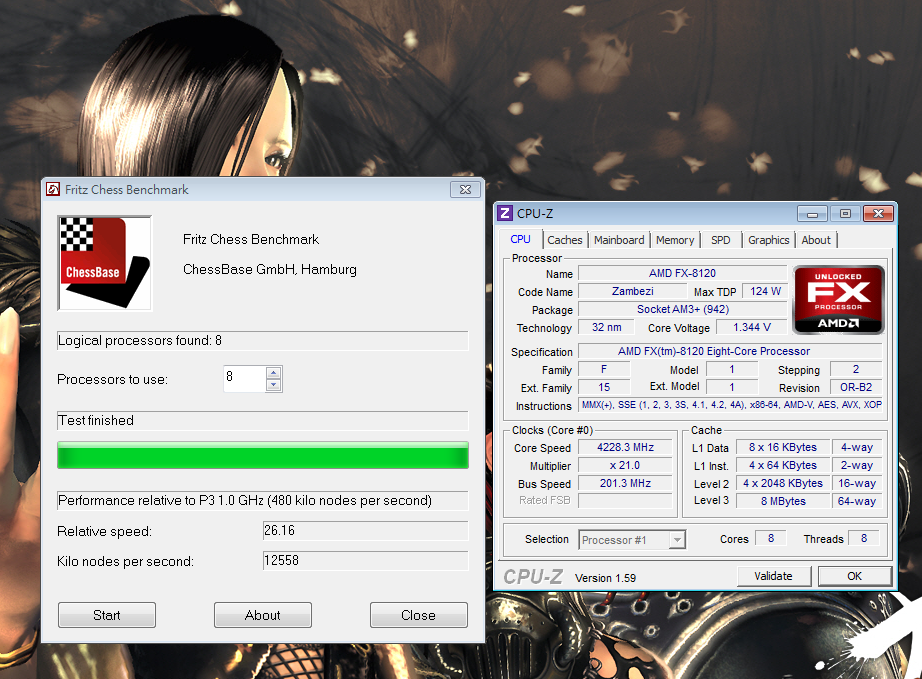Click the core voltage value 1.344 V

pyautogui.click(x=751, y=327)
